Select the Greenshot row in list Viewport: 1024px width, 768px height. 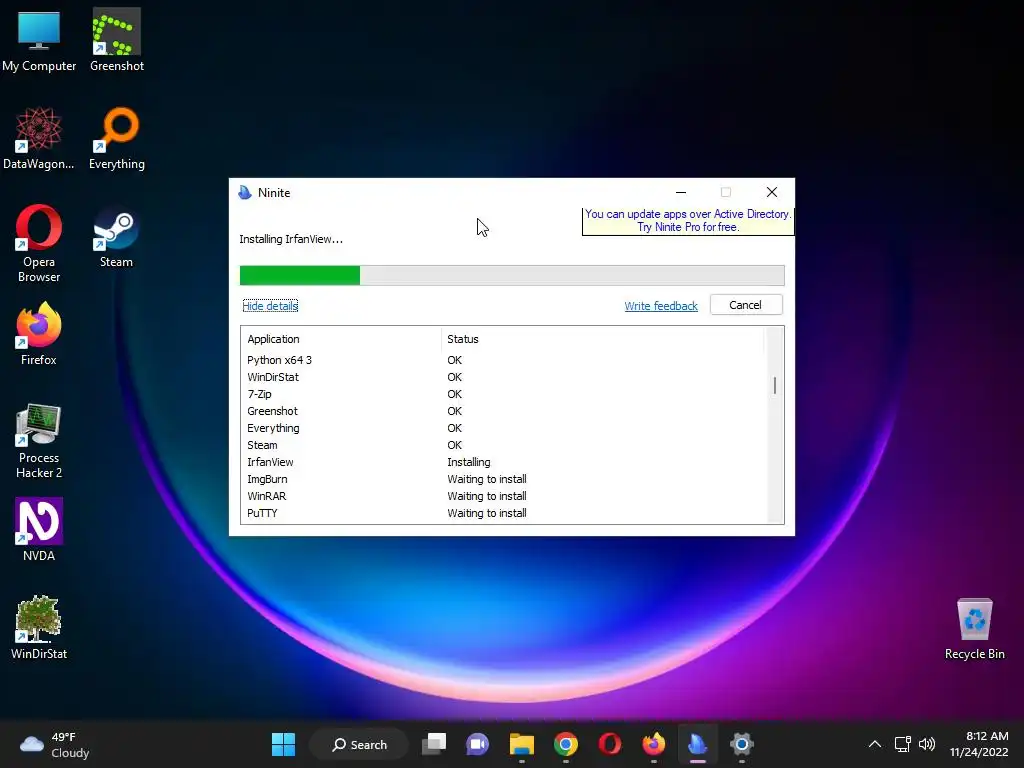click(503, 411)
